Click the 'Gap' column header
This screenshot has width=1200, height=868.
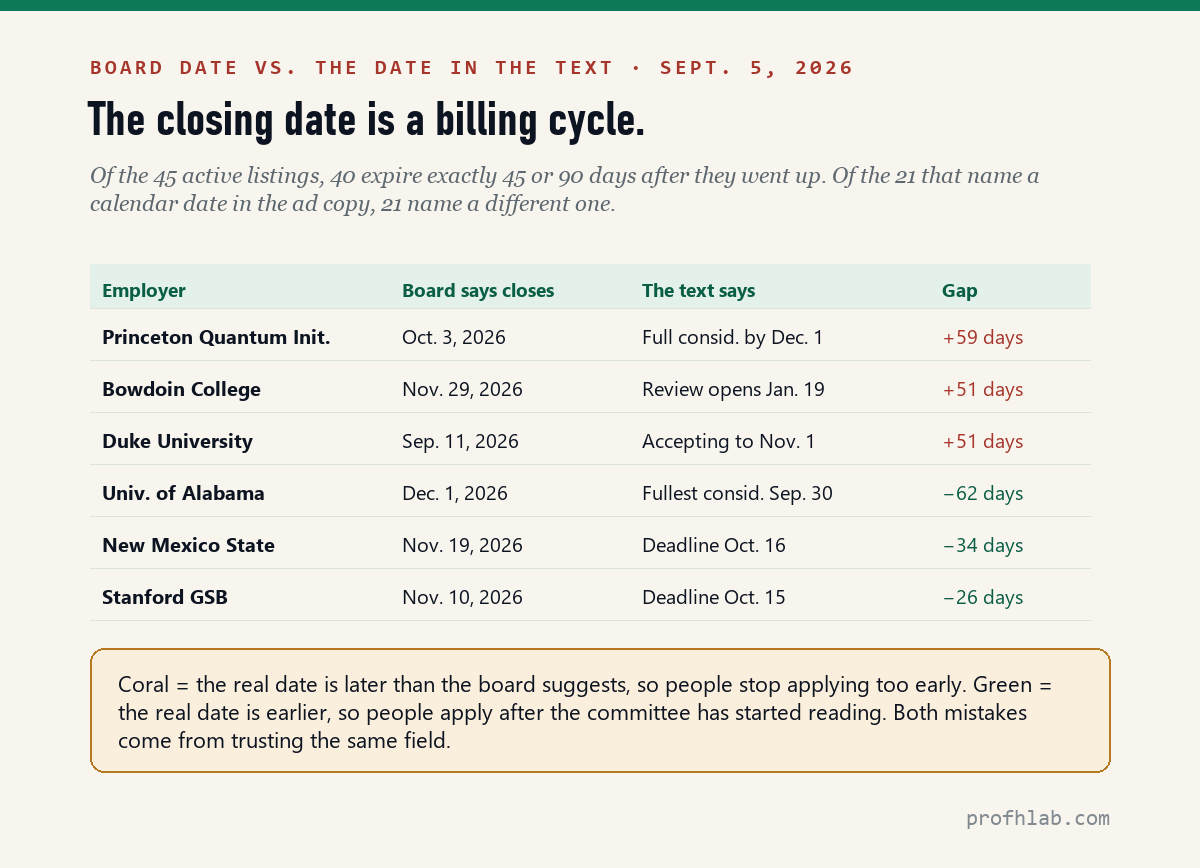click(x=960, y=291)
